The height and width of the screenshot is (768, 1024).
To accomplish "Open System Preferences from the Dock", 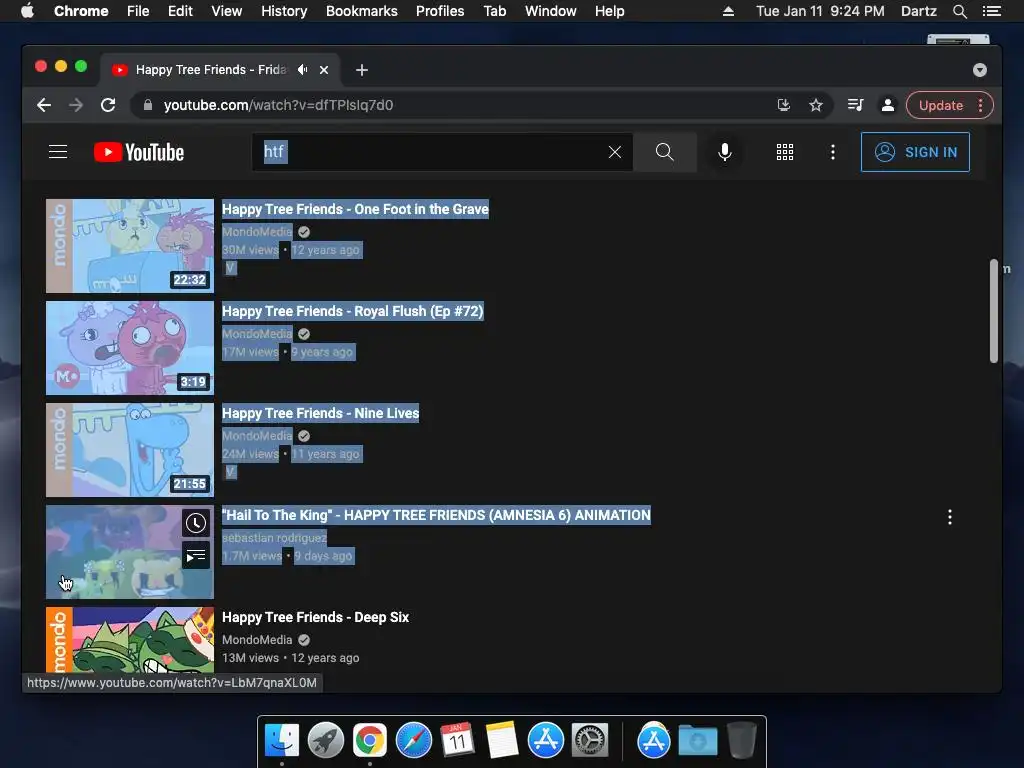I will click(590, 741).
